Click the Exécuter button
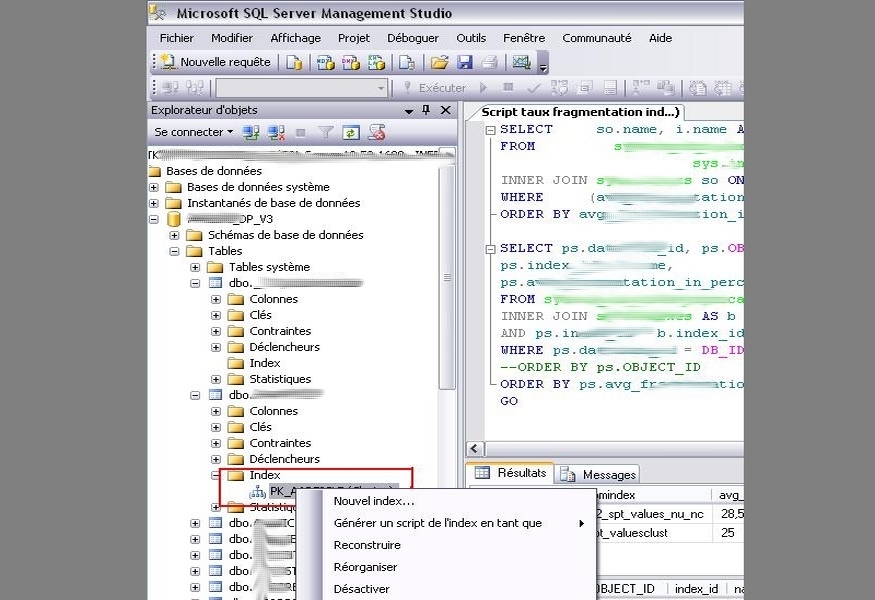This screenshot has height=600, width=875. click(435, 88)
